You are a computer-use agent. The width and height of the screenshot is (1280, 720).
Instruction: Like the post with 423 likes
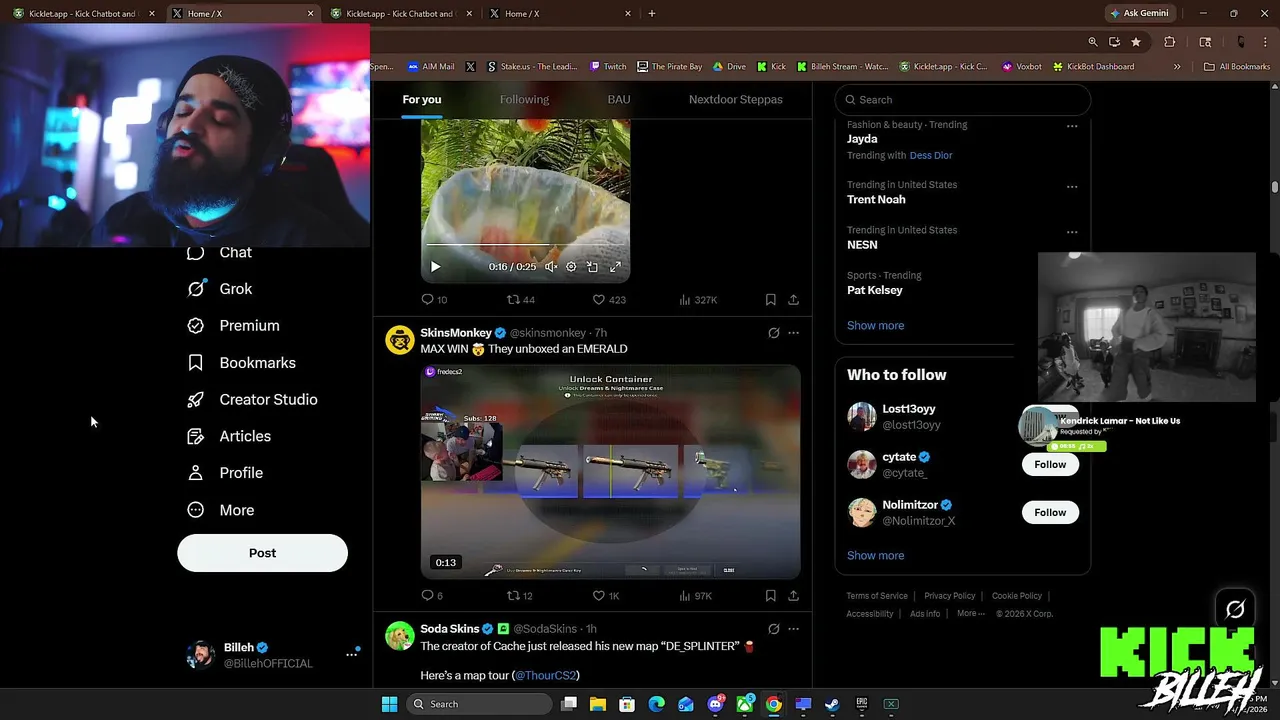coord(608,300)
